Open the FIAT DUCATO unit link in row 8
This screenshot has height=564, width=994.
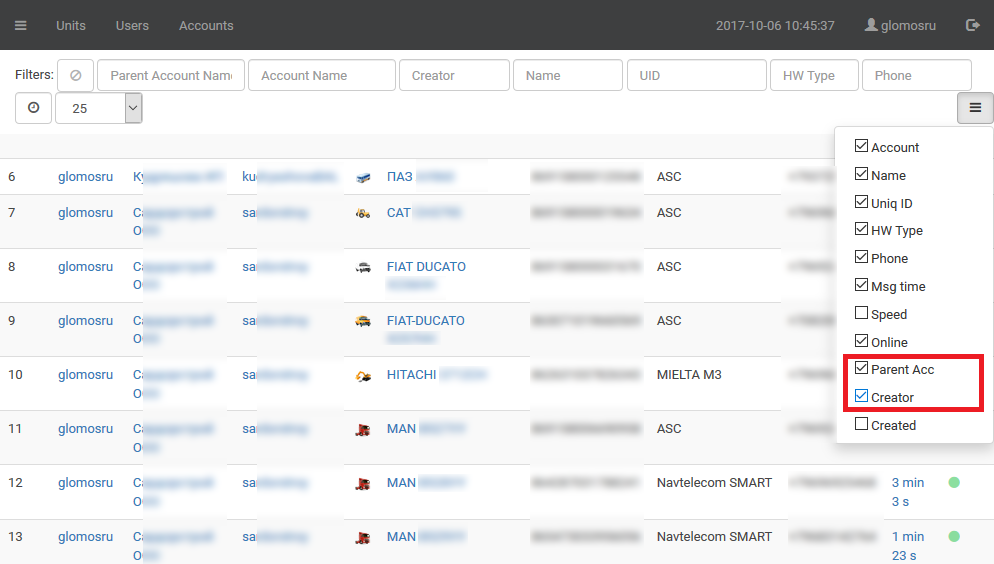coord(426,267)
